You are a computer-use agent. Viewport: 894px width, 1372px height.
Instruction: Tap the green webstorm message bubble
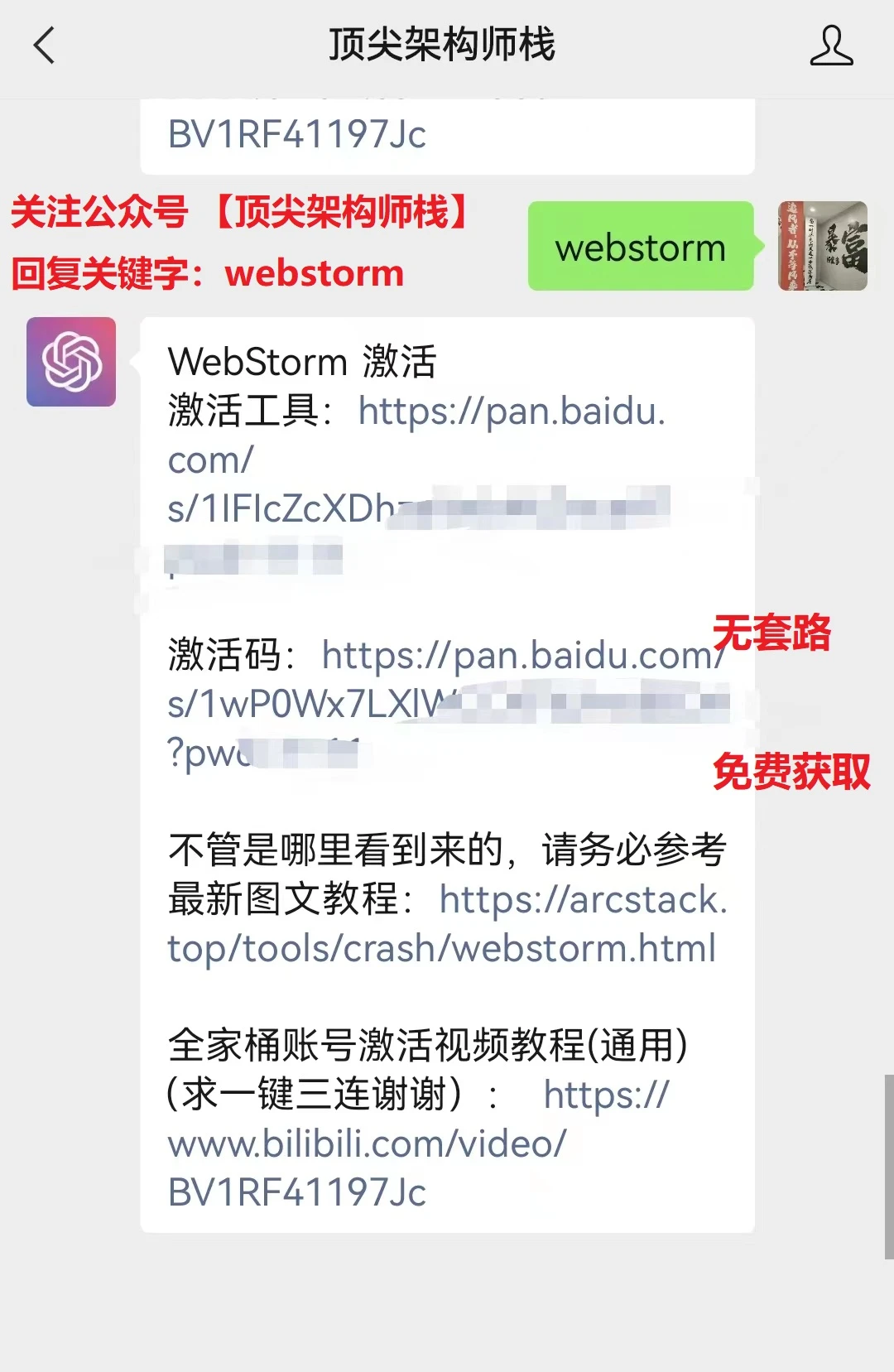coord(641,246)
